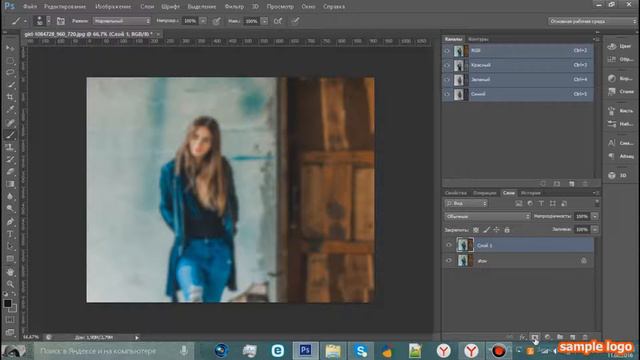Open brush opacity slider arrow
The image size is (640, 360).
click(203, 21)
